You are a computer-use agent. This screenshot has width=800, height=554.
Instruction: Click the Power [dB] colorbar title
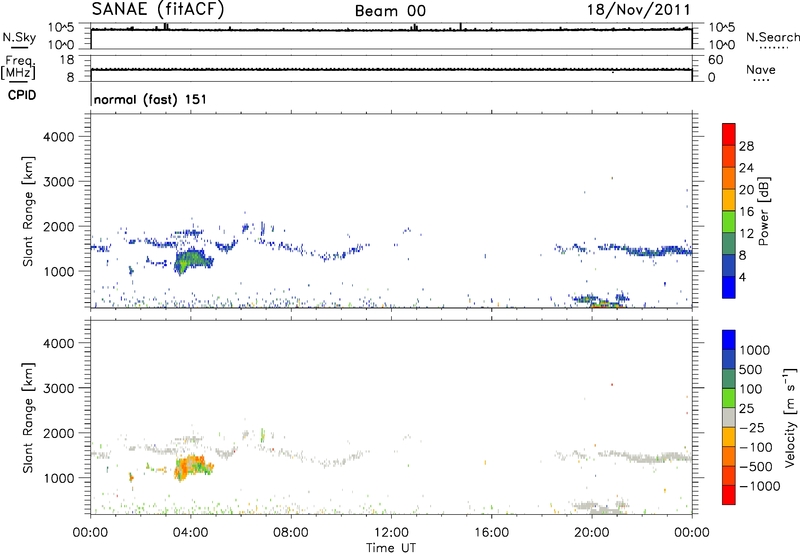(763, 211)
